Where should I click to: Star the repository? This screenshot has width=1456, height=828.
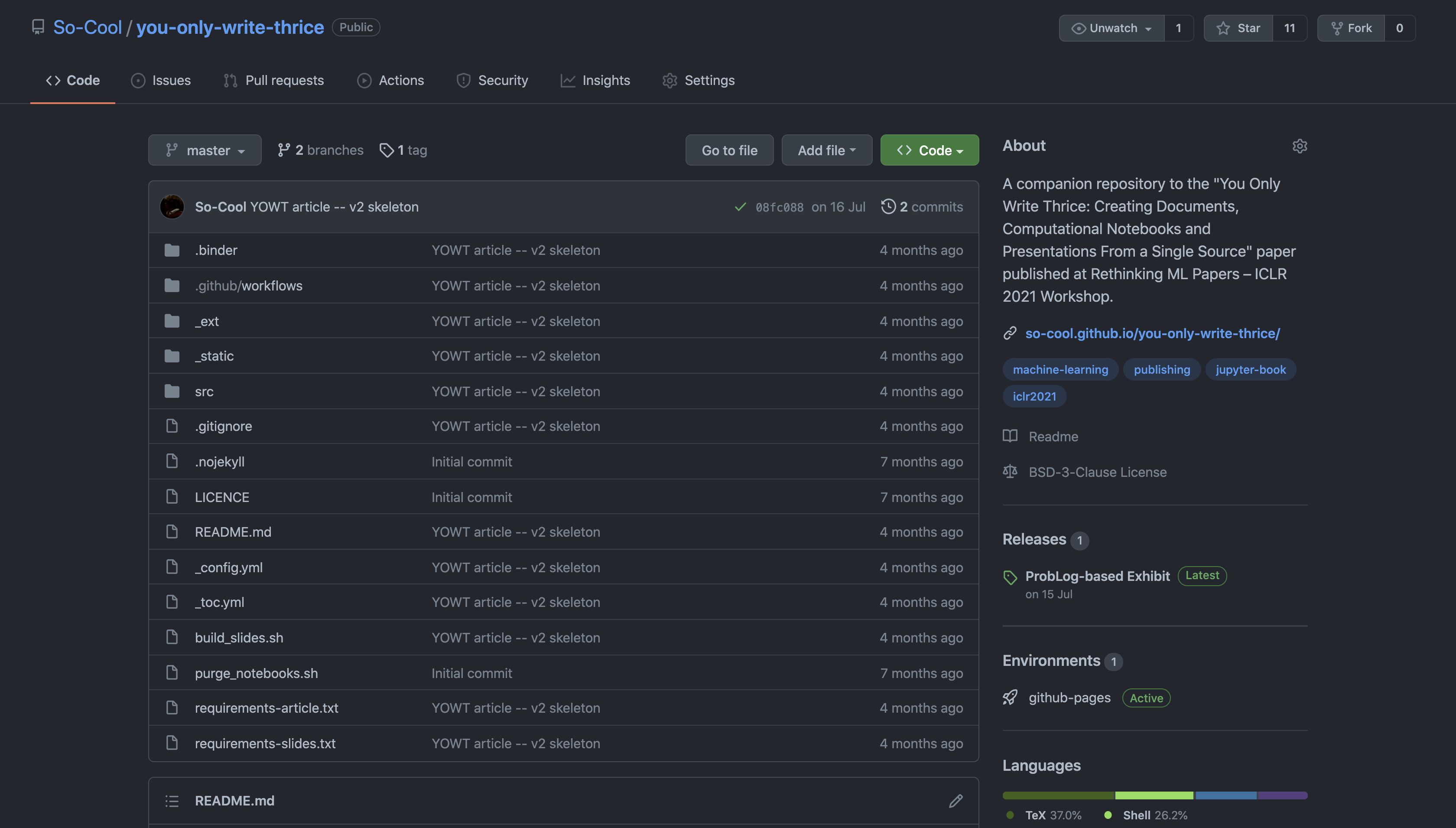pyautogui.click(x=1238, y=28)
